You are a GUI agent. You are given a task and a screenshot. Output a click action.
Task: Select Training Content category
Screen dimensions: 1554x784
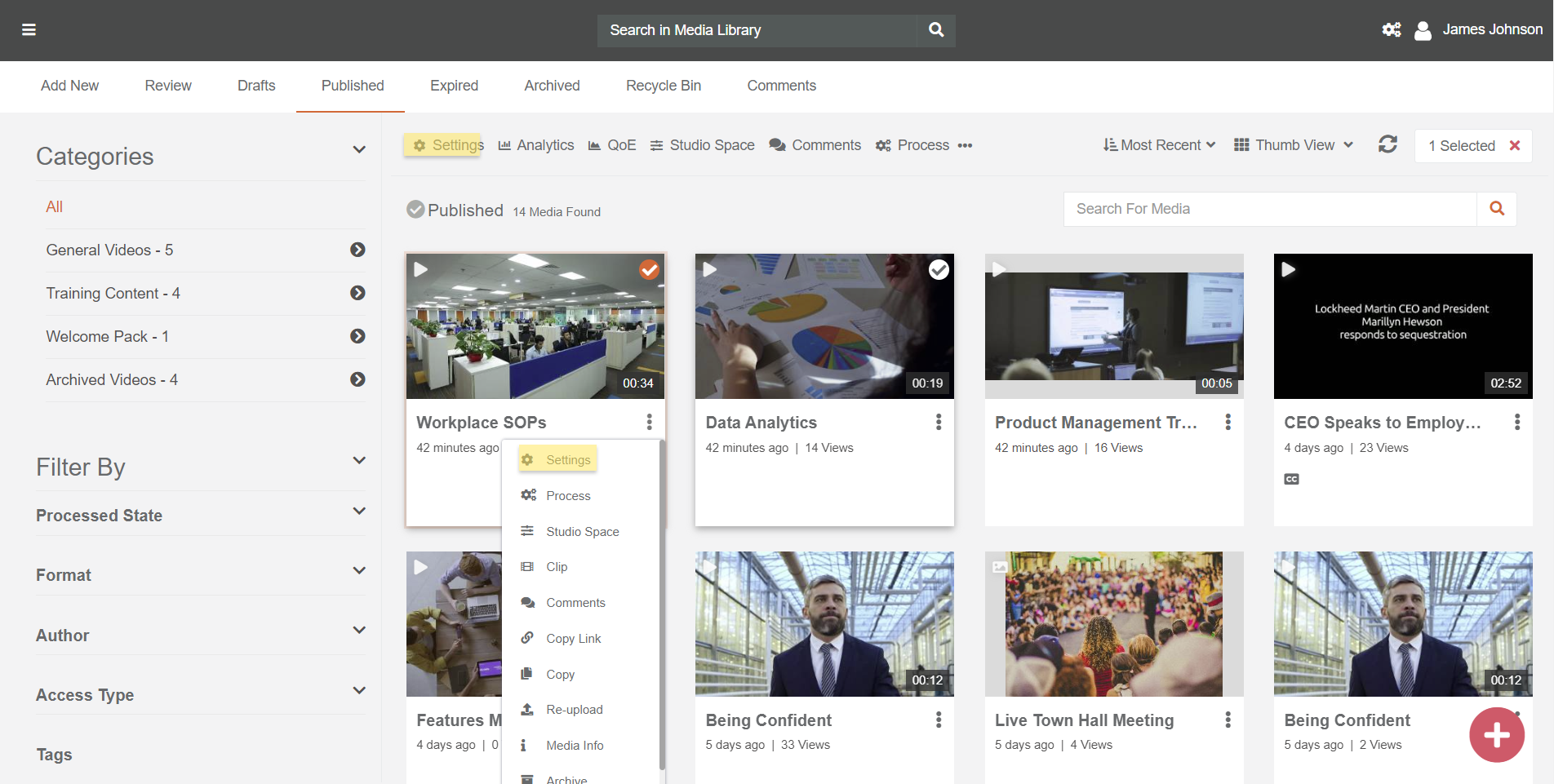coord(113,294)
